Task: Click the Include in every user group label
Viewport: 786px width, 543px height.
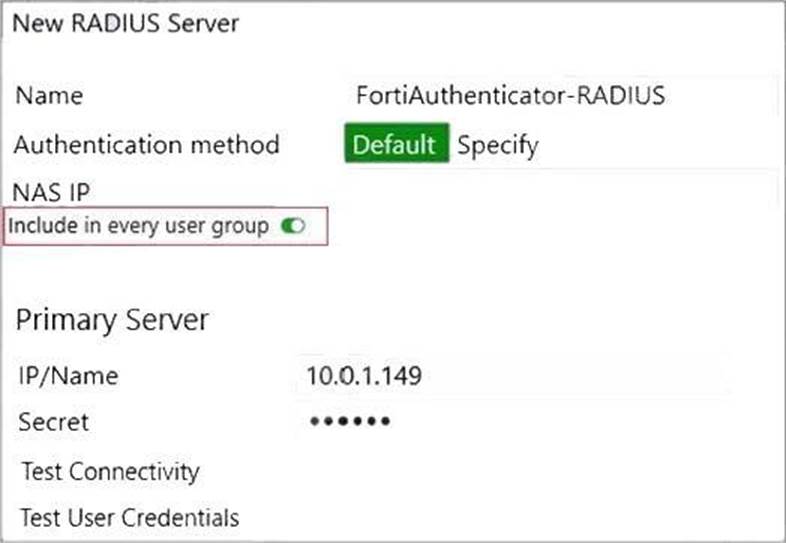Action: click(138, 227)
